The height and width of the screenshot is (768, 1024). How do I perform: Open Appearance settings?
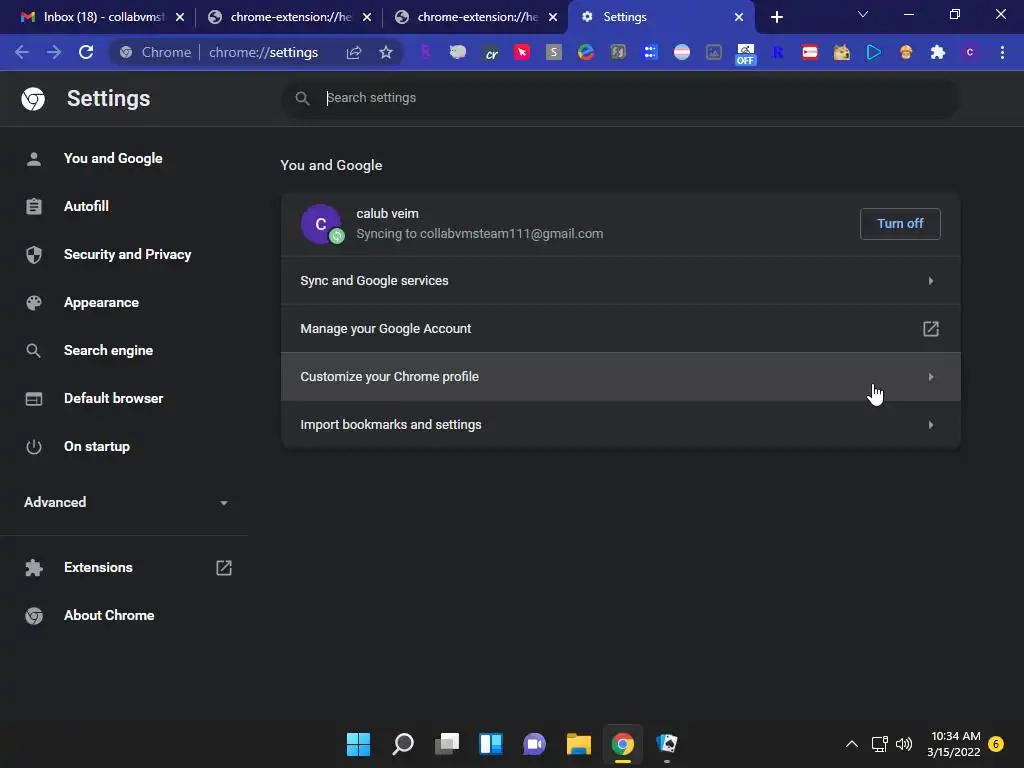pyautogui.click(x=101, y=302)
